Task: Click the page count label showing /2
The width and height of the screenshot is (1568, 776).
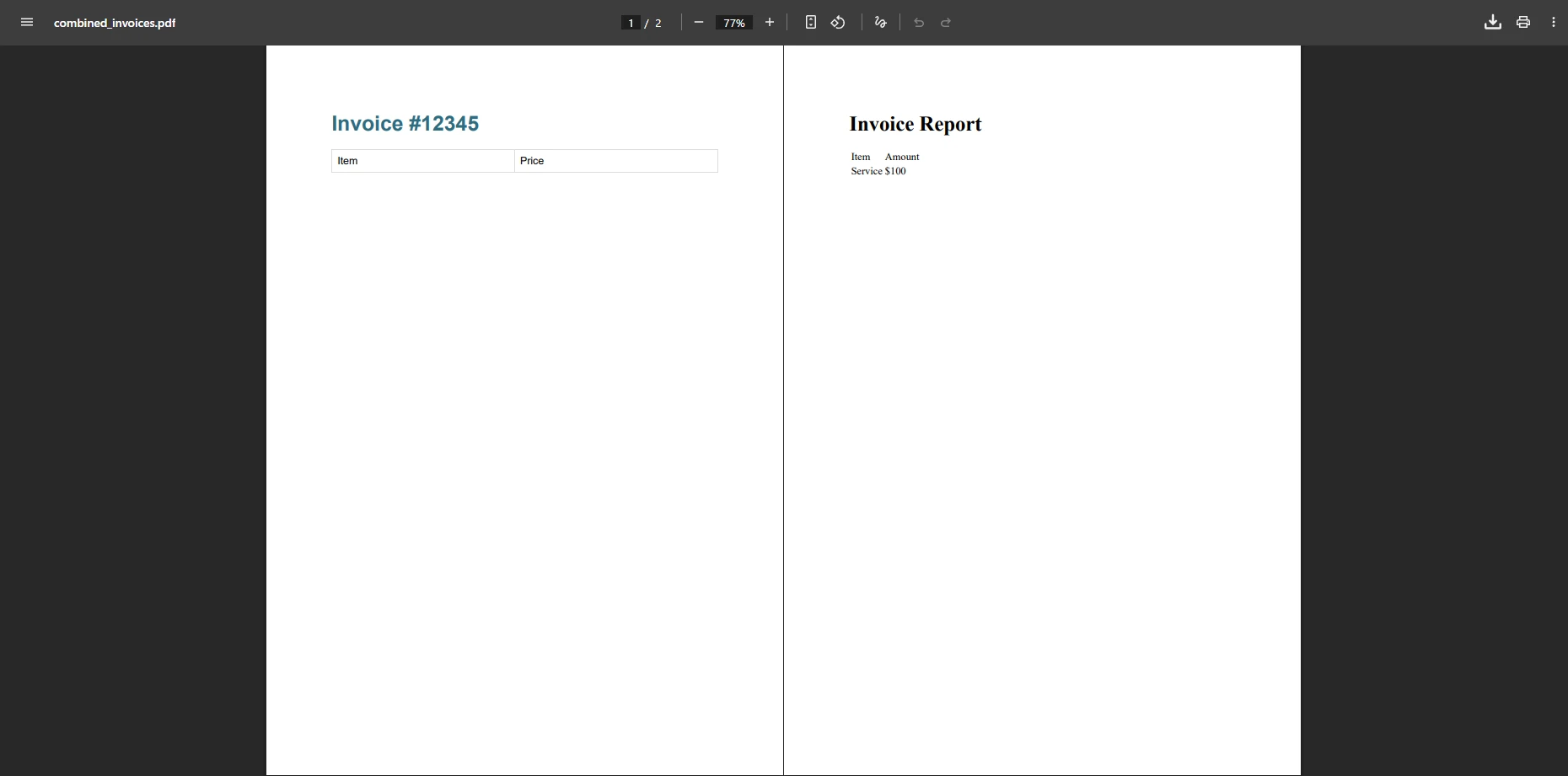Action: (654, 23)
